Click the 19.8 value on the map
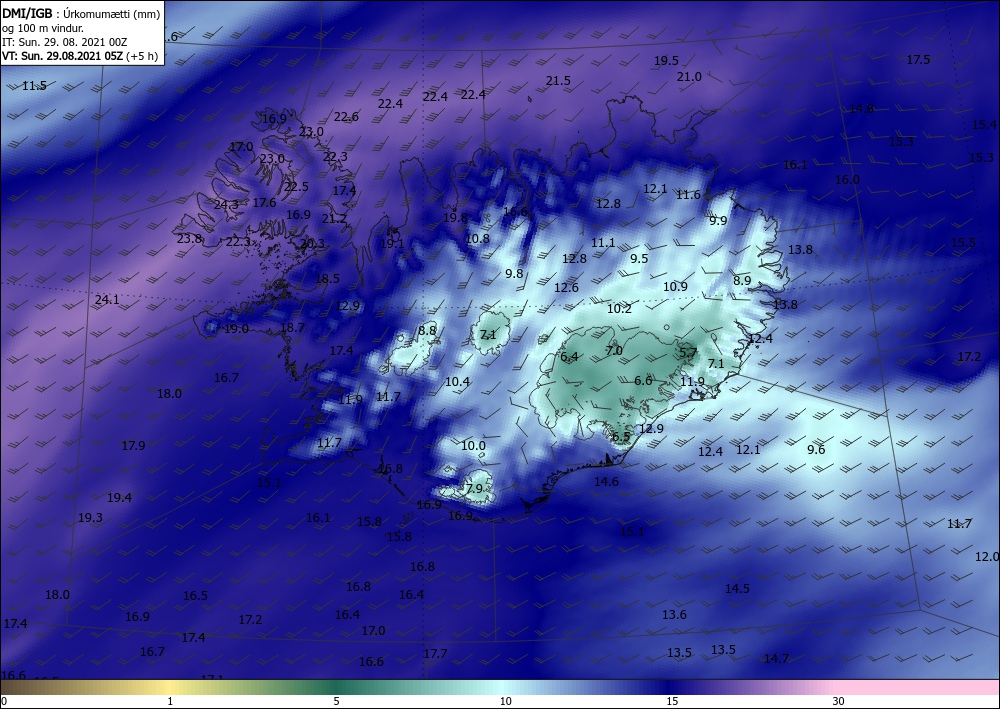The width and height of the screenshot is (1000, 709). [x=455, y=217]
